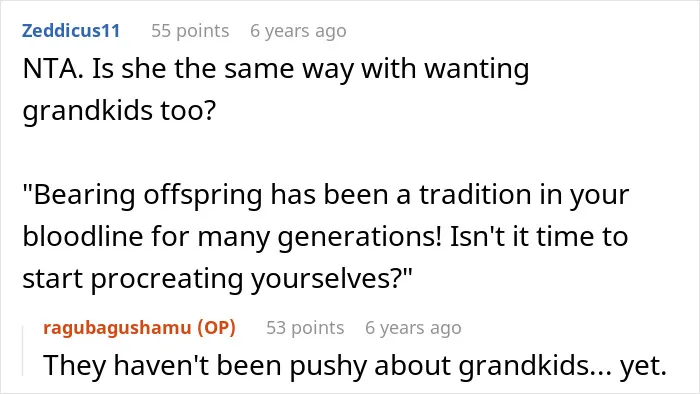Open the Zeddicus11 user profile
Image resolution: width=700 pixels, height=394 pixels.
[71, 31]
